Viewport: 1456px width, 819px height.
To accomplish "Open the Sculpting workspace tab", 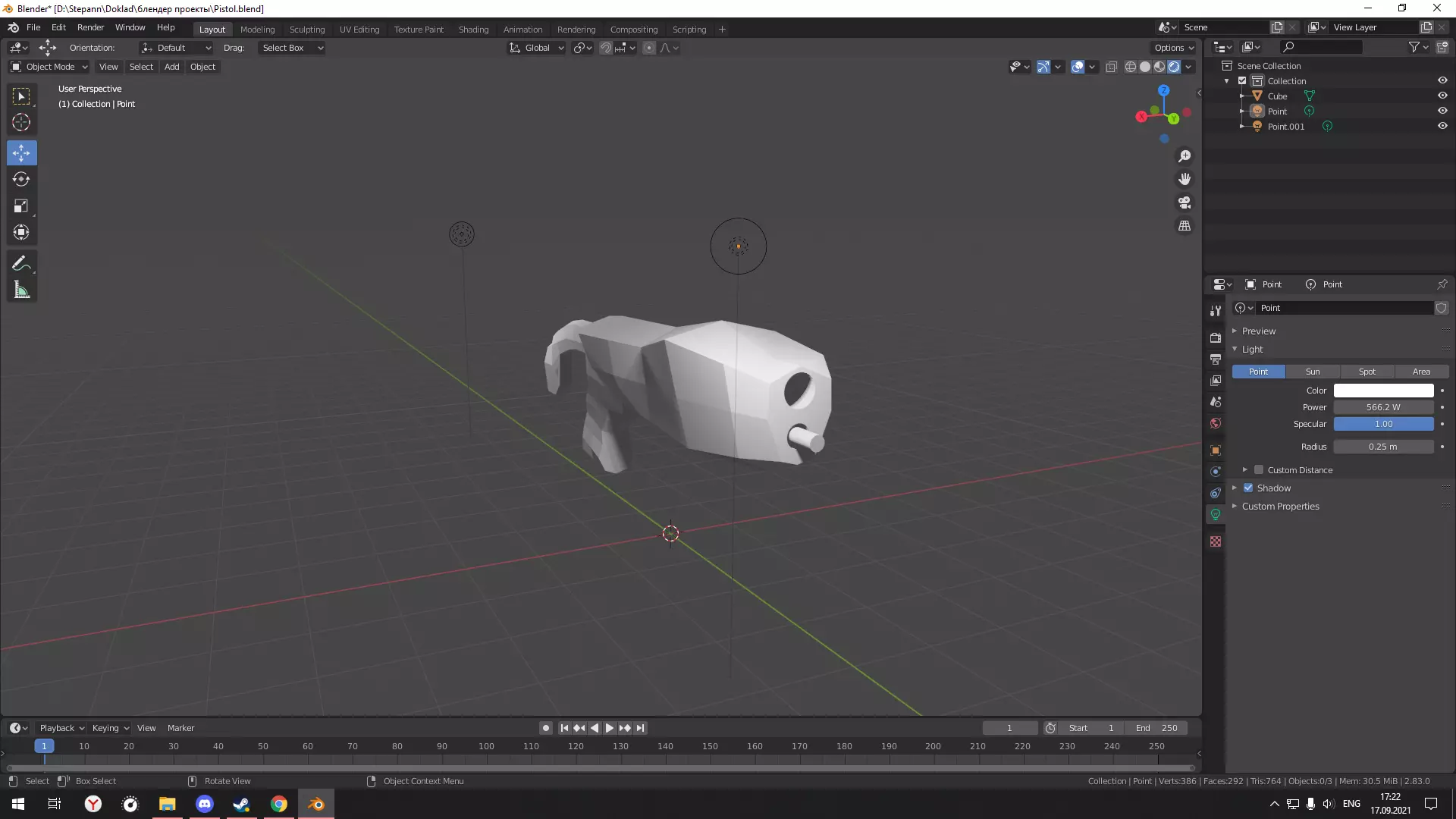I will [306, 30].
